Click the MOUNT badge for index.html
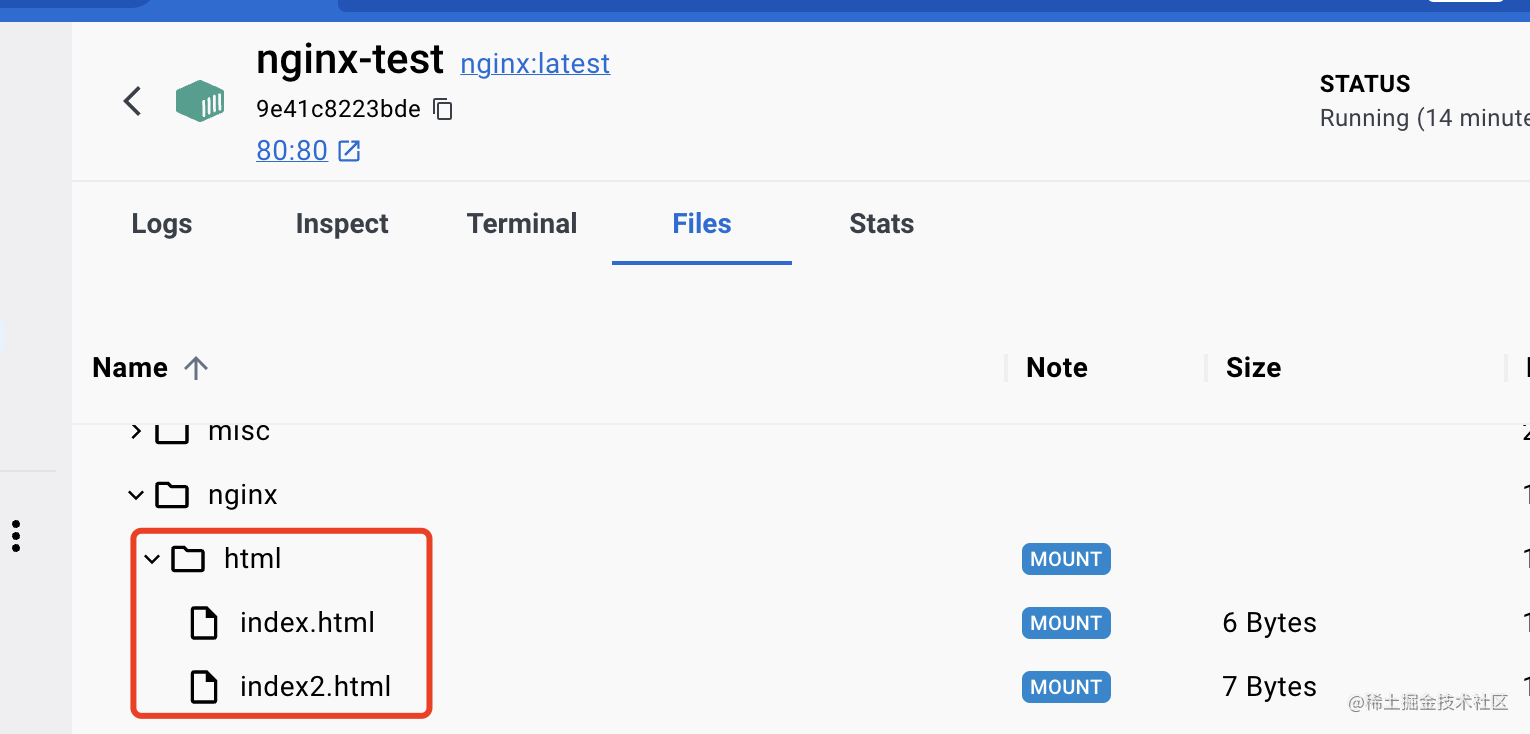1530x734 pixels. (x=1066, y=623)
